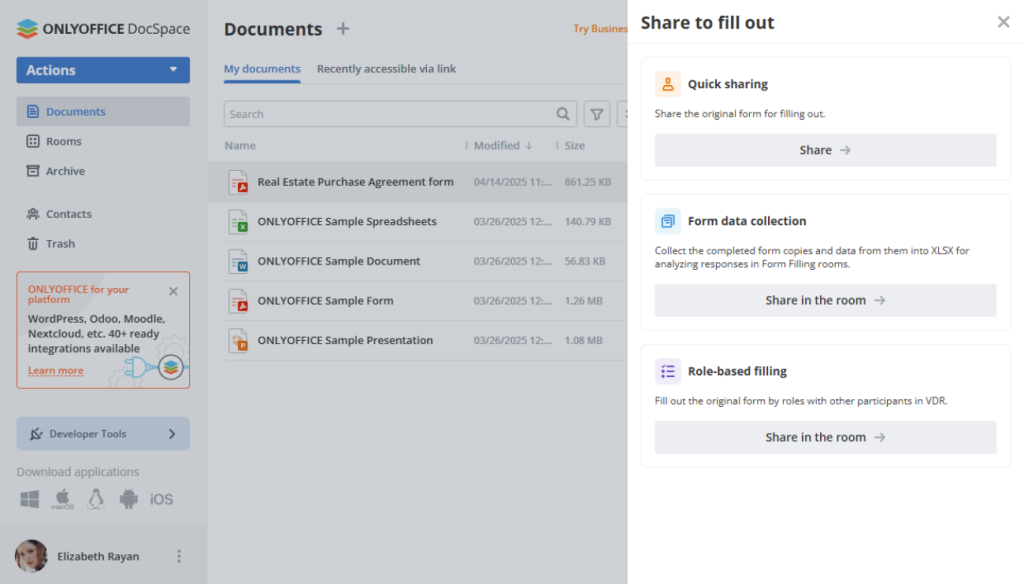Open the Rooms section
This screenshot has height=584, width=1024.
(61, 141)
